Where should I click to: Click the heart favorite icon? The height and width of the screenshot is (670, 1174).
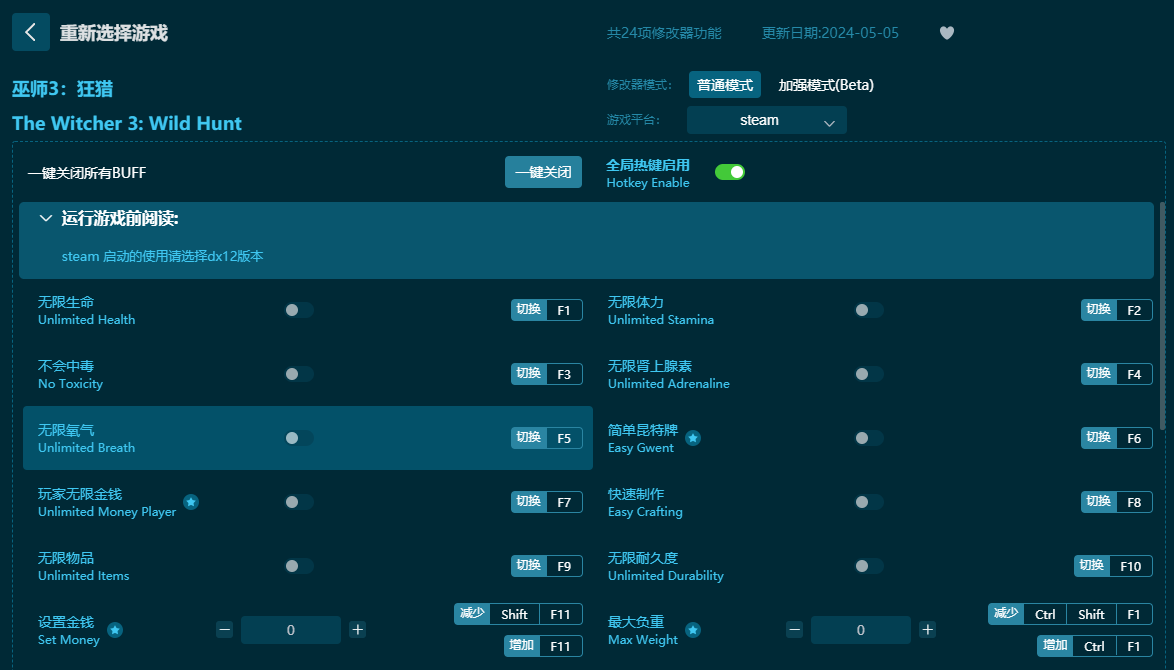pos(946,33)
